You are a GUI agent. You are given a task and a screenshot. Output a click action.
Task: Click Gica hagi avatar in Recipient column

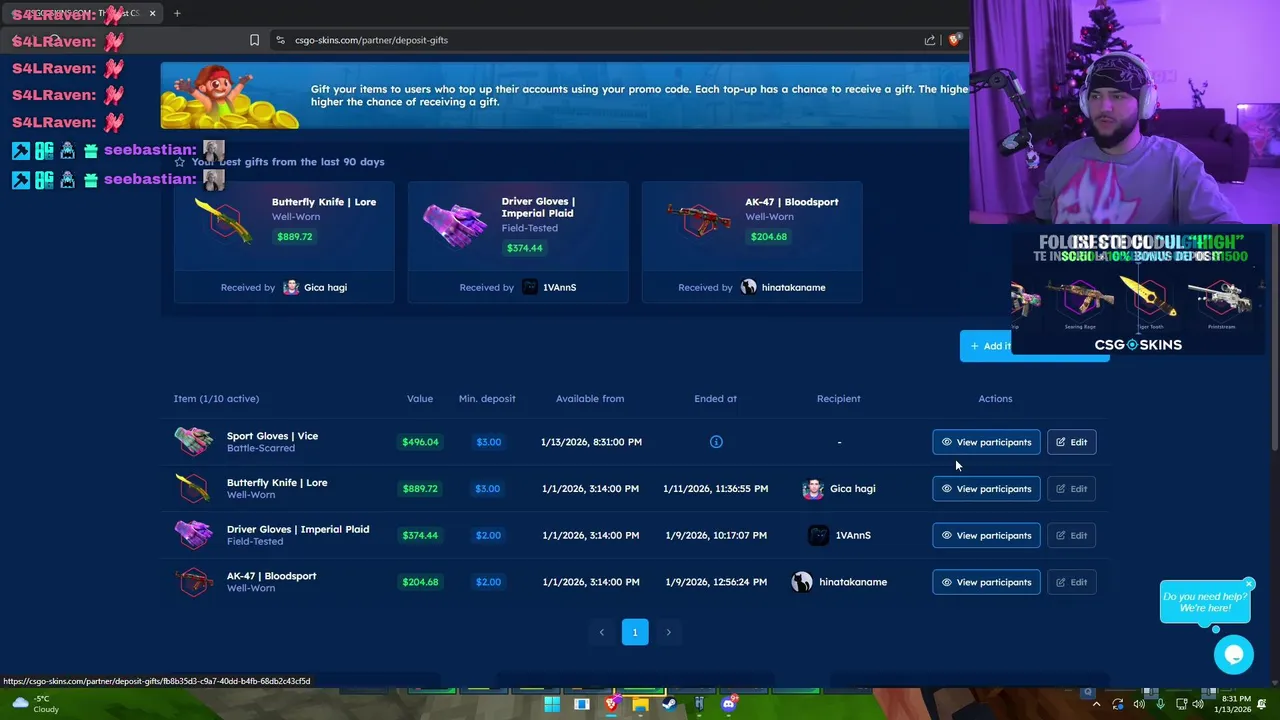pos(813,489)
